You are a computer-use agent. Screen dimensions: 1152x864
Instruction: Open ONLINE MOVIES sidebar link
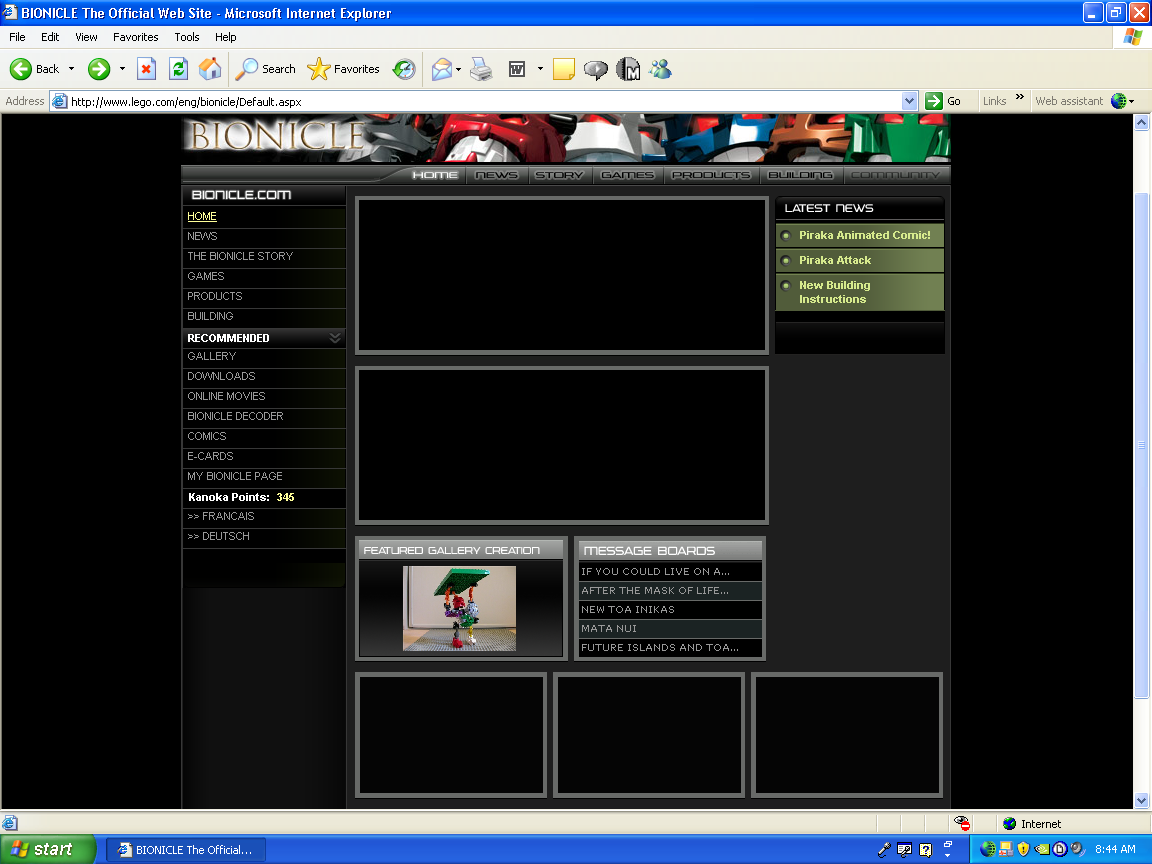pos(226,396)
